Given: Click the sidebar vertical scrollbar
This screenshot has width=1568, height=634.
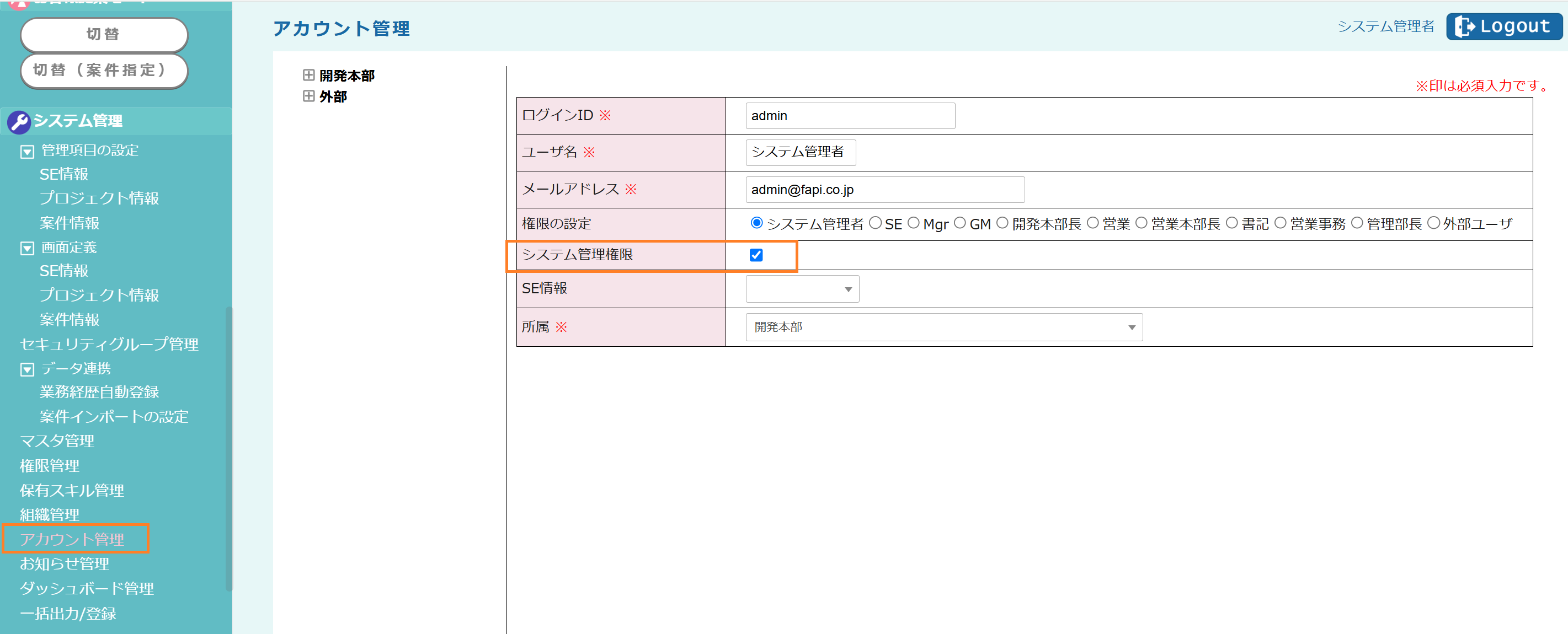Looking at the screenshot, I should point(229,447).
